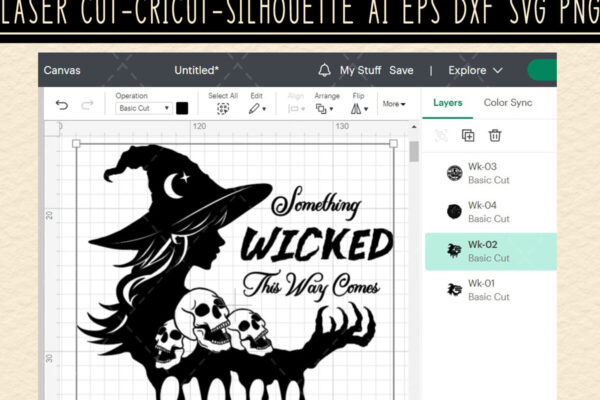Switch to the Color Sync tab
This screenshot has width=600, height=400.
(x=508, y=102)
